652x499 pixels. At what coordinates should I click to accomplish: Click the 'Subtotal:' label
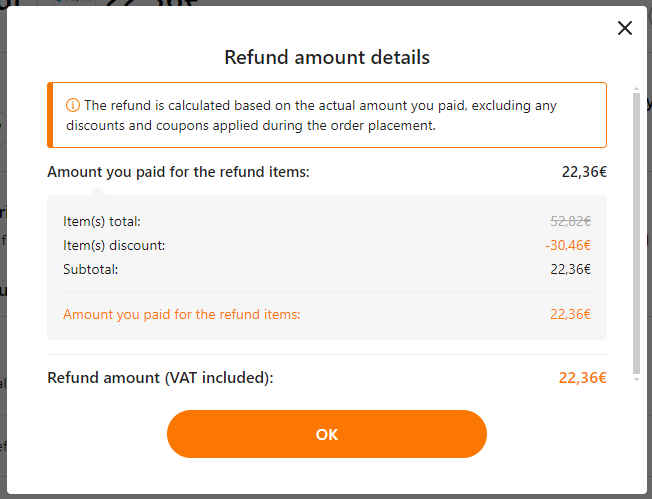point(91,269)
